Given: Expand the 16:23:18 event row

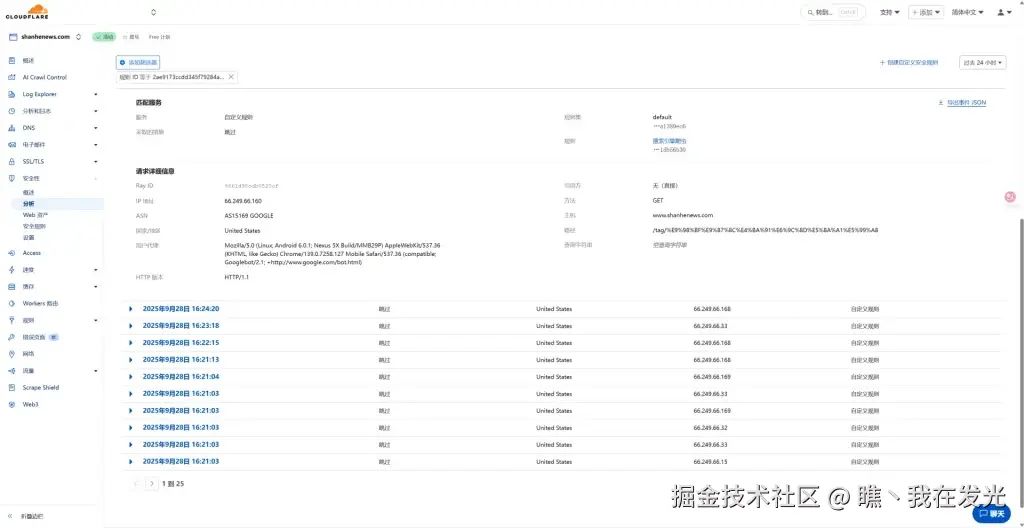Looking at the screenshot, I should (131, 326).
